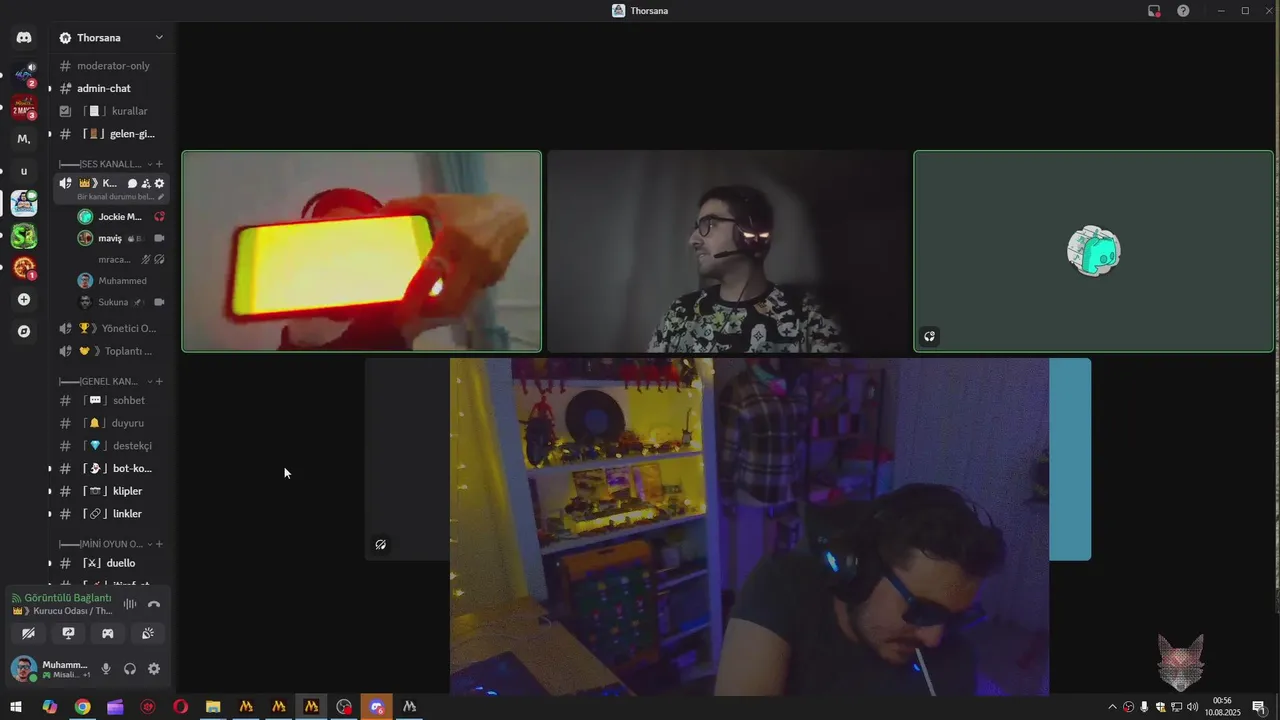Viewport: 1280px width, 720px height.
Task: Open gelen-gi channel
Action: (111, 134)
